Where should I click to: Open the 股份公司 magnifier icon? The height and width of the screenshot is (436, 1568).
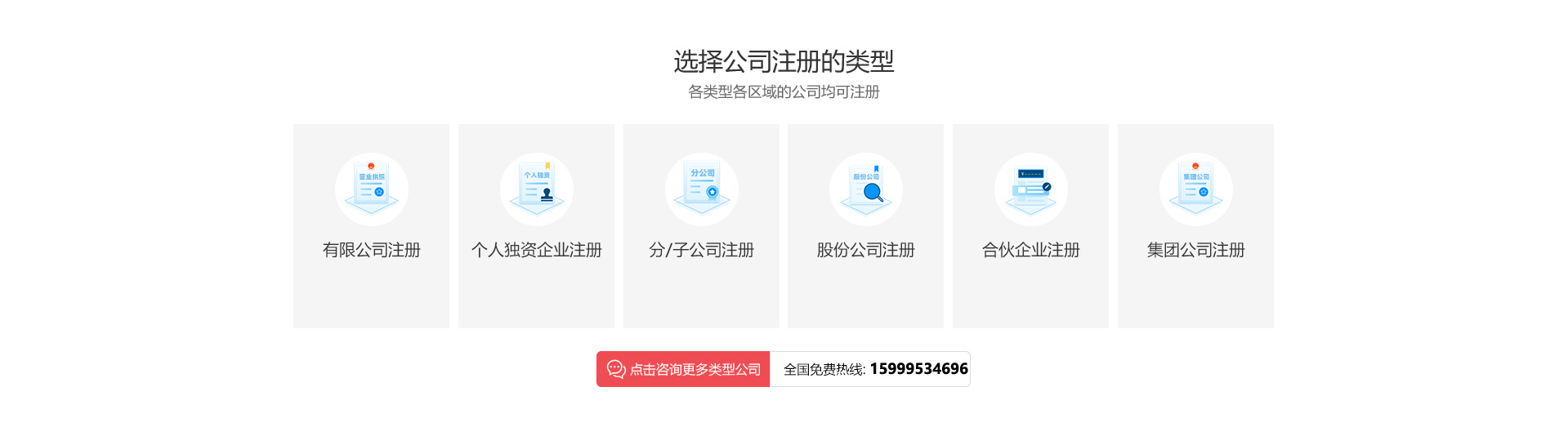(866, 189)
